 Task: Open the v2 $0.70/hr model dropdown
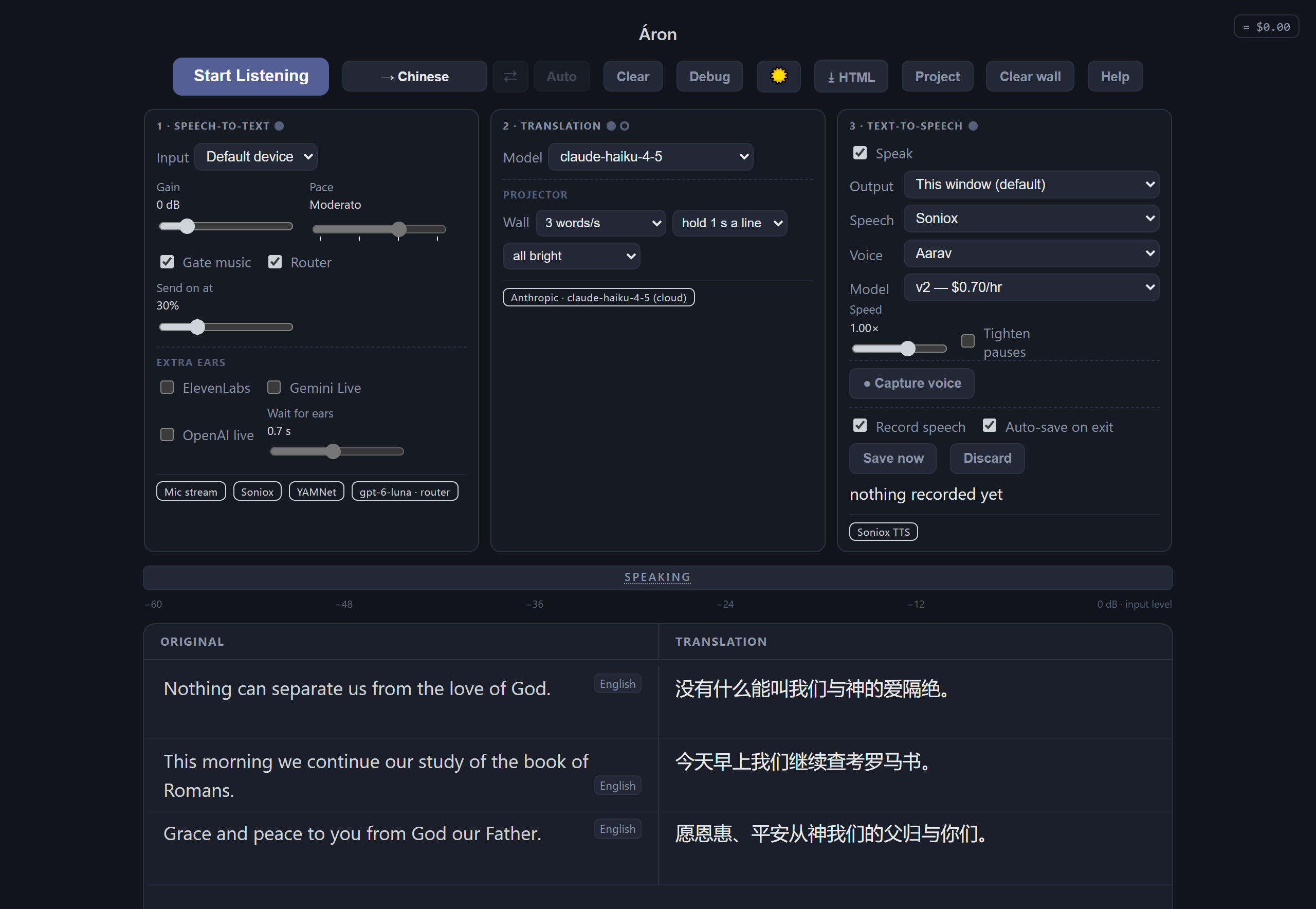coord(1031,287)
